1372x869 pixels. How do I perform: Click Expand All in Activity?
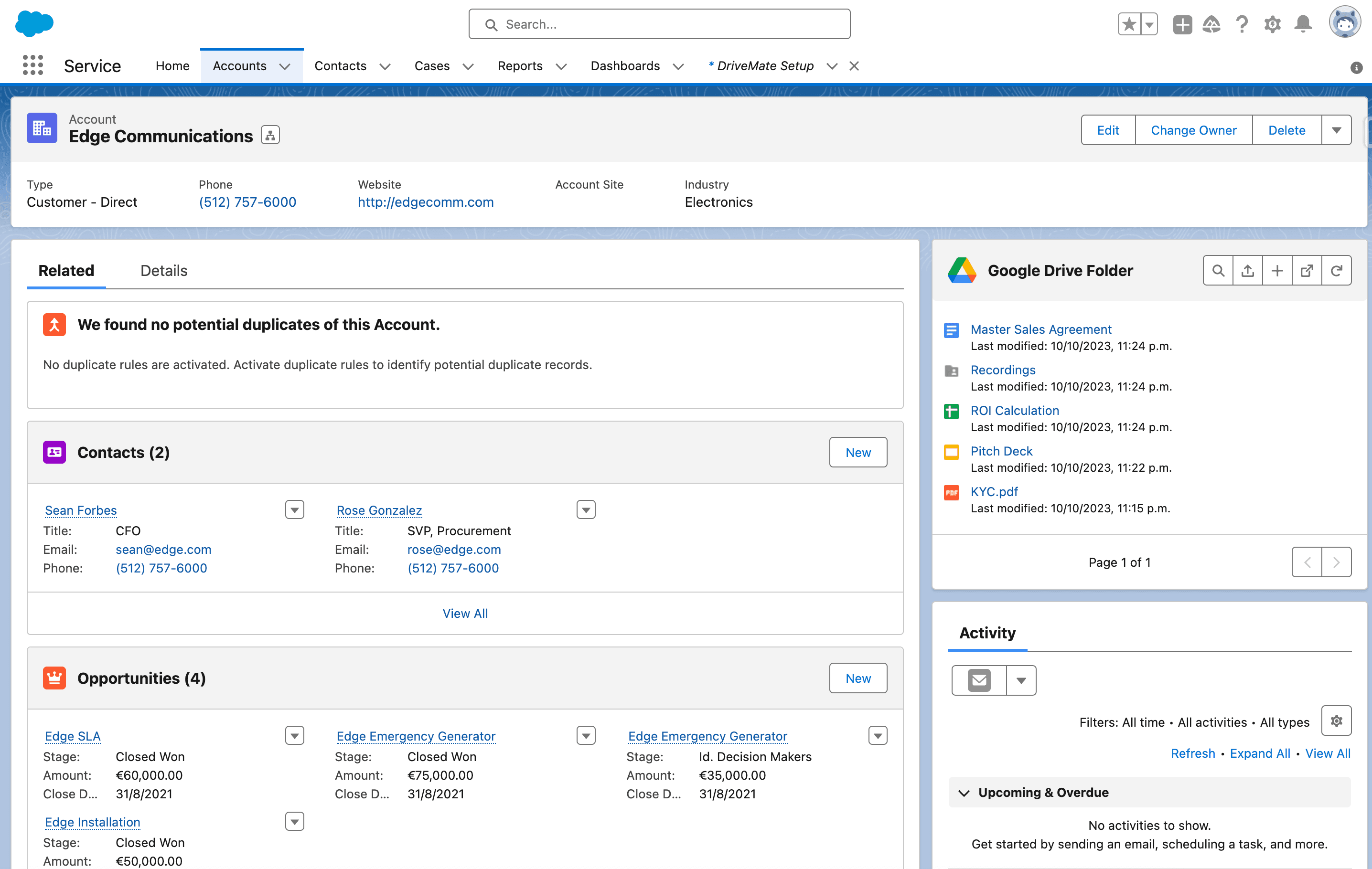point(1260,753)
